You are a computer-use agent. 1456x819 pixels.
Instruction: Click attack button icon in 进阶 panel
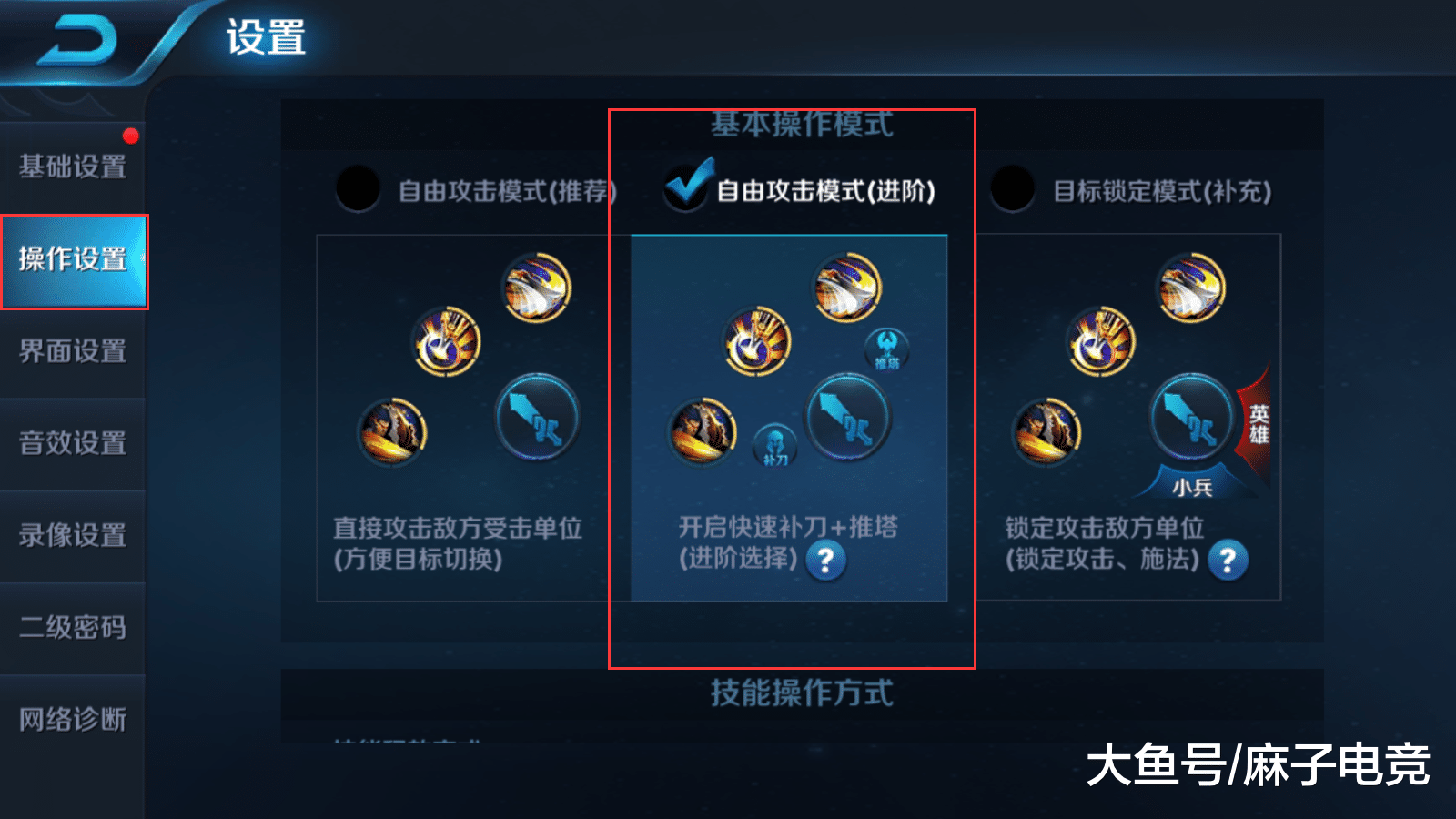click(848, 418)
